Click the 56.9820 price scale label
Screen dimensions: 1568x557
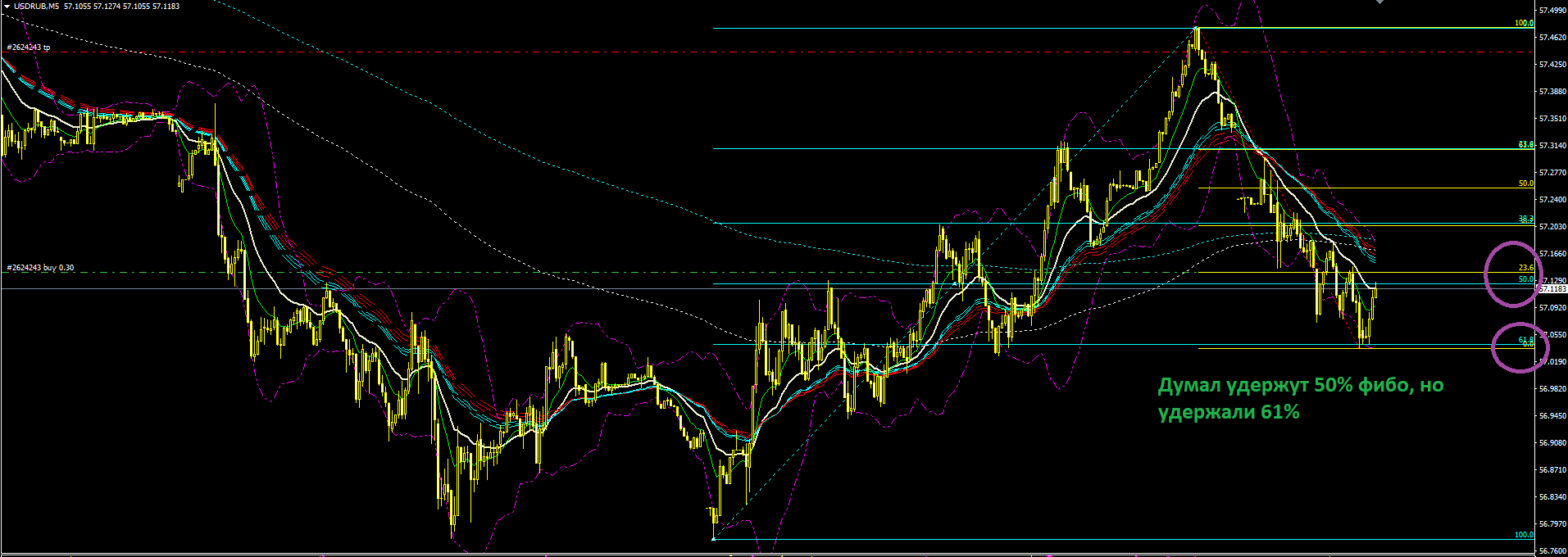(x=1552, y=389)
